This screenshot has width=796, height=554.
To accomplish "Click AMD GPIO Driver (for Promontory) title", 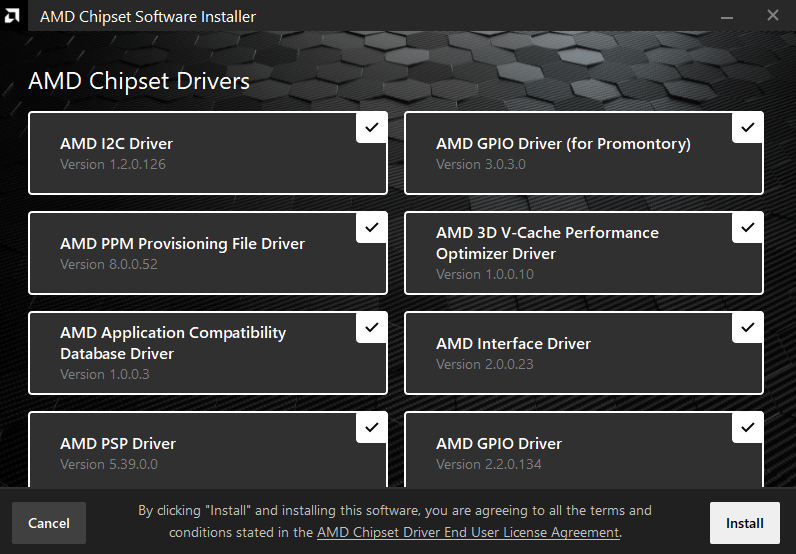I will [x=563, y=144].
